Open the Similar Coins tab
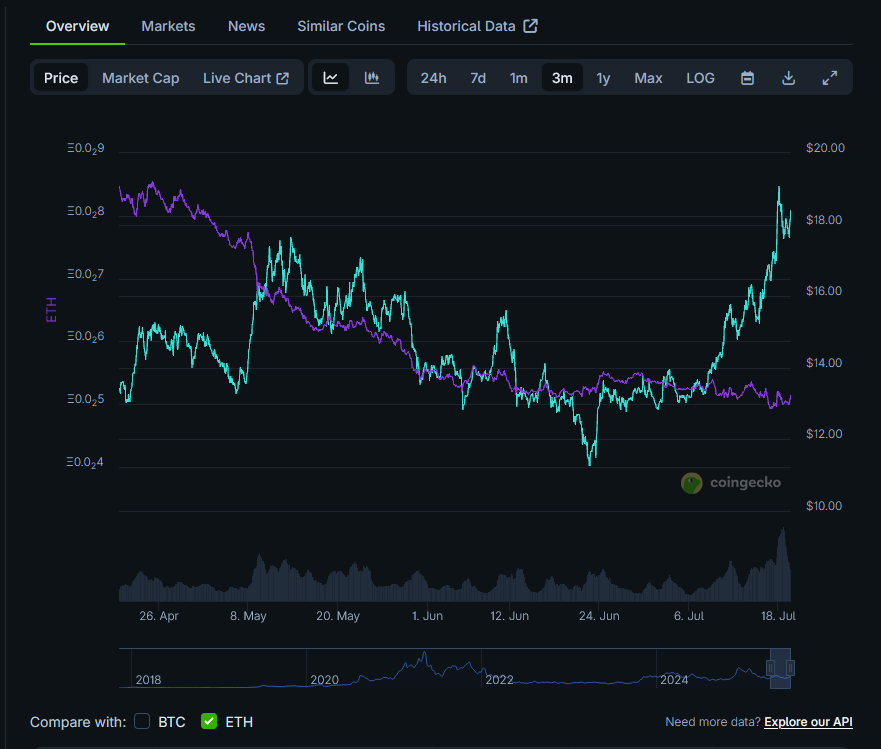The height and width of the screenshot is (749, 881). click(341, 26)
